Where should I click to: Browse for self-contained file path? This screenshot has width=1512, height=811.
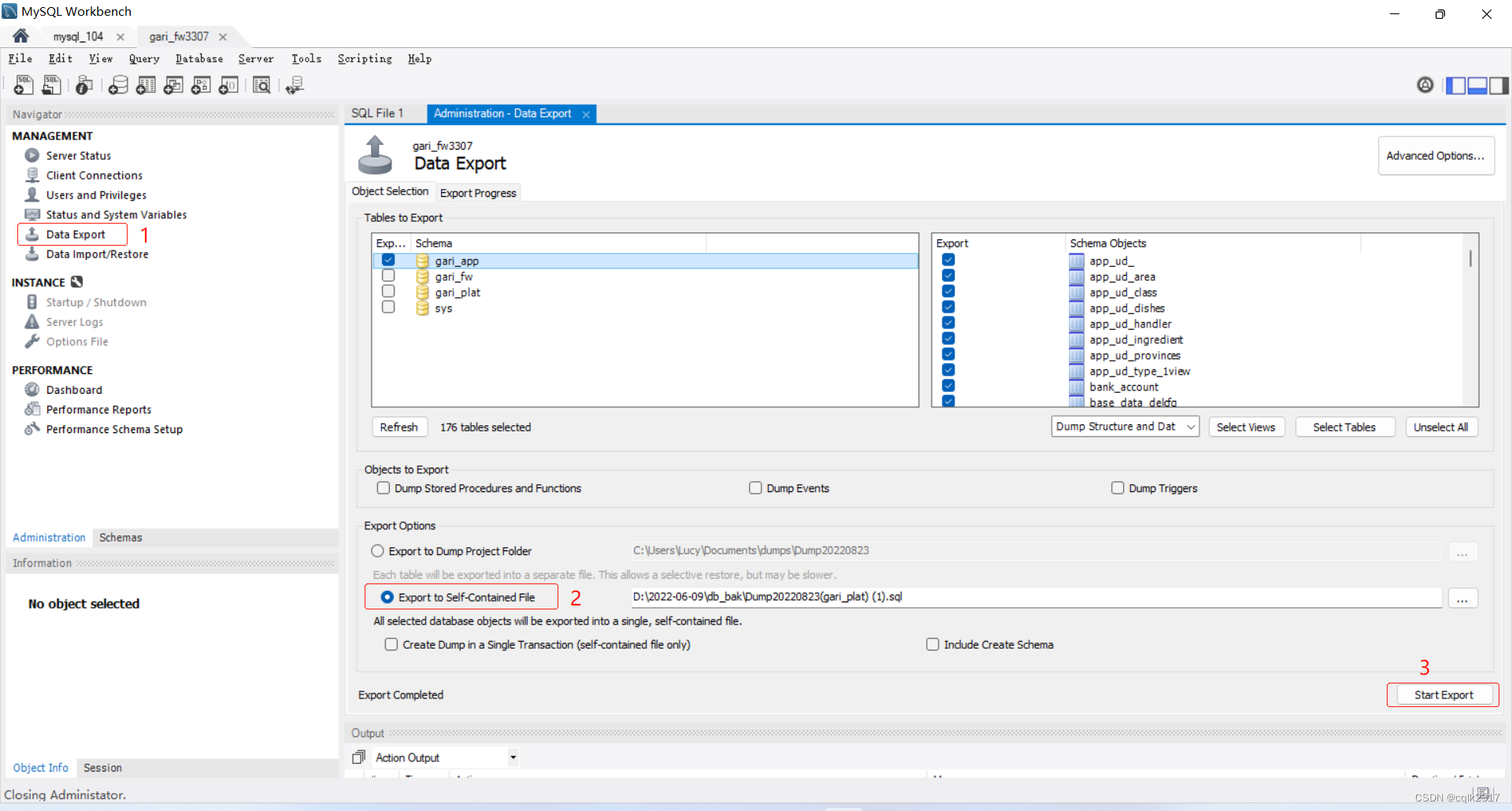pyautogui.click(x=1462, y=598)
